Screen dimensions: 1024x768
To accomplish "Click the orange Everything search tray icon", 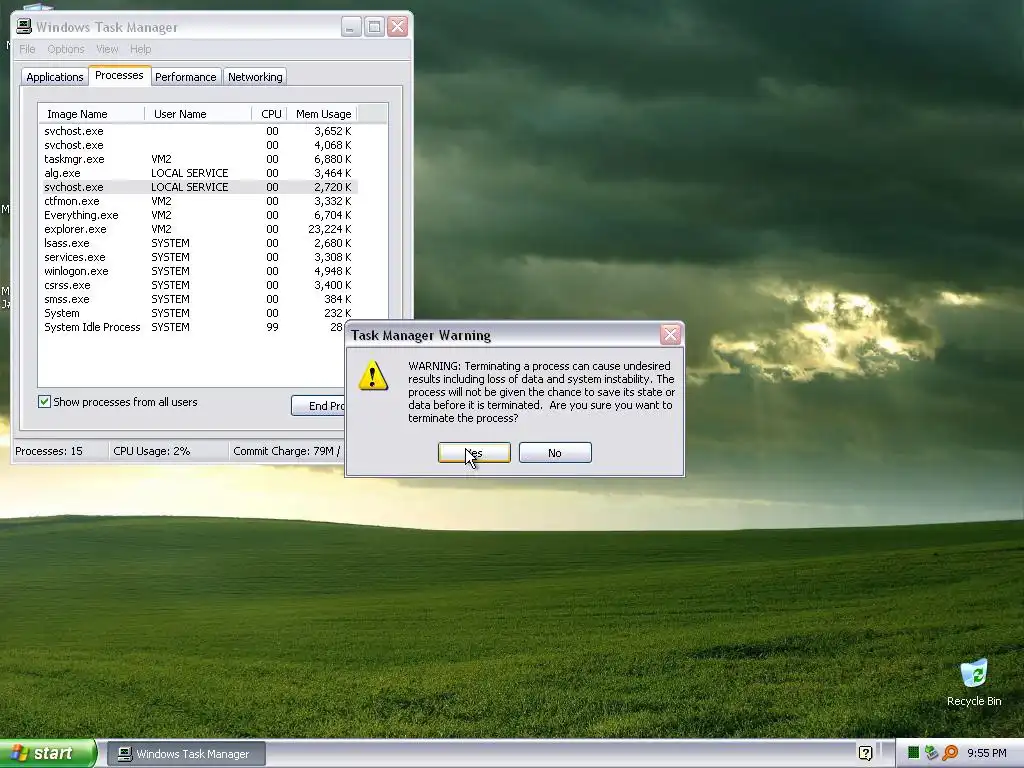I will click(x=950, y=753).
